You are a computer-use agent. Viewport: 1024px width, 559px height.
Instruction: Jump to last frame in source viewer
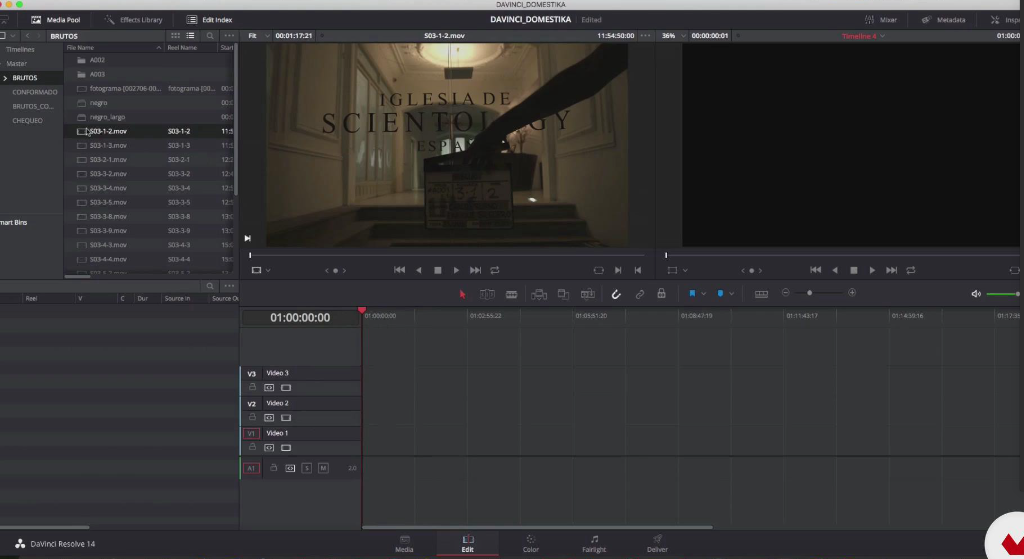click(x=475, y=270)
